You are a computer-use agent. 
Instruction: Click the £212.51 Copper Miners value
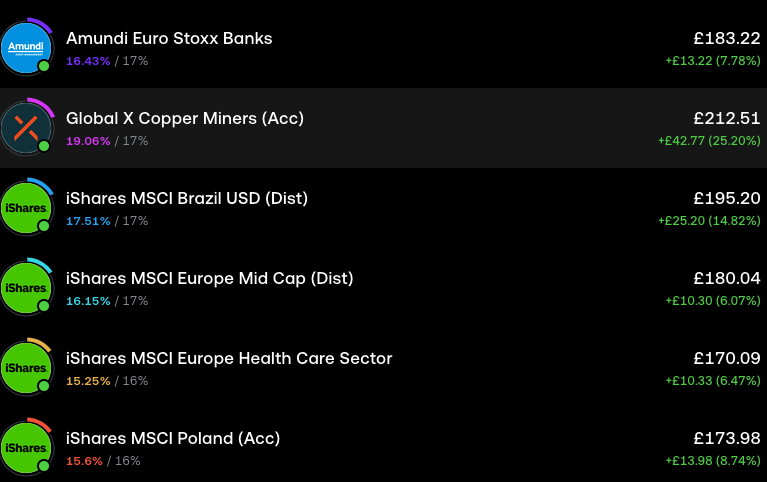pyautogui.click(x=727, y=118)
